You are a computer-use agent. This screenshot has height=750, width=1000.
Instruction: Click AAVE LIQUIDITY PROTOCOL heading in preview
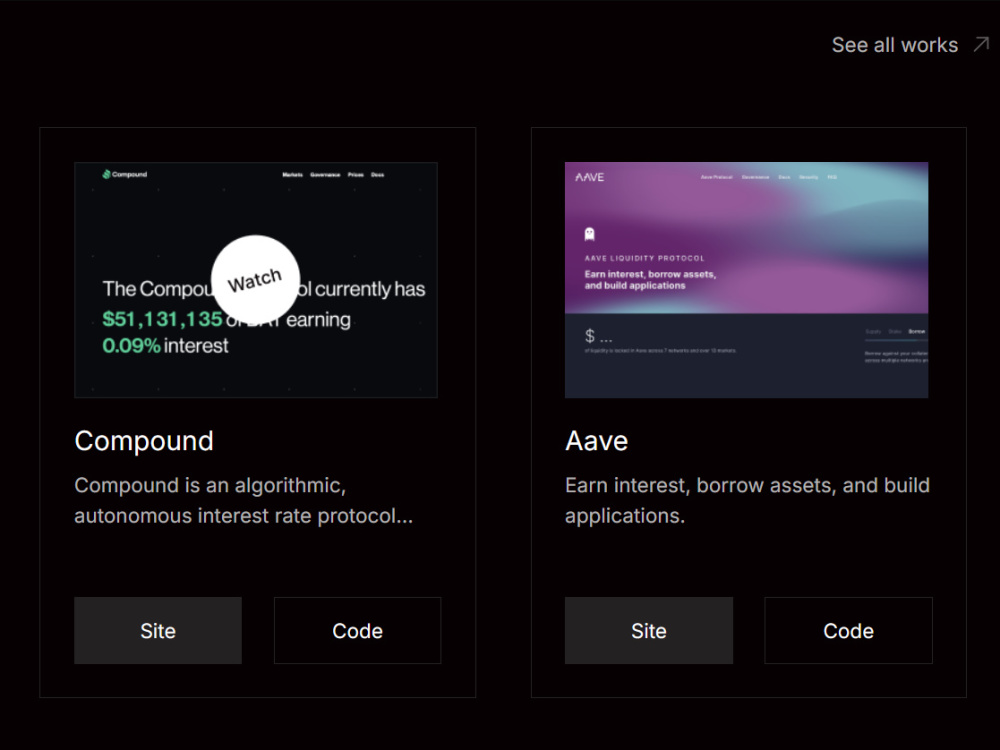(x=644, y=258)
